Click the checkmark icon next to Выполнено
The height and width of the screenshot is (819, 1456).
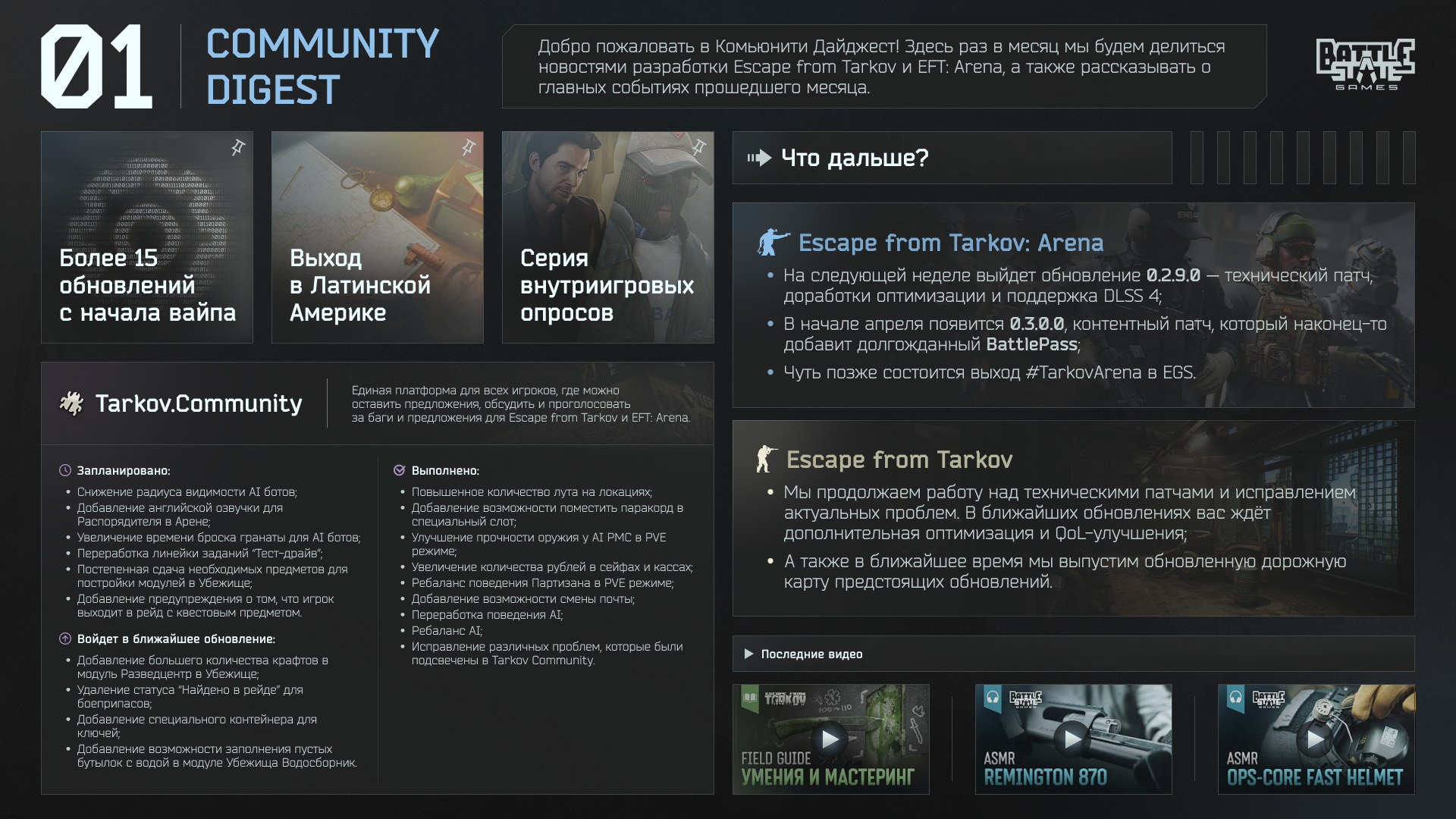[x=400, y=470]
